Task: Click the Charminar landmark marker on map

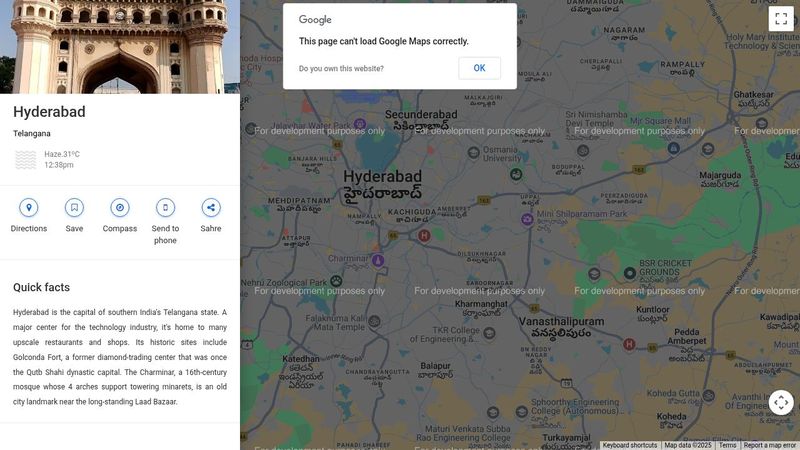Action: pos(378,260)
